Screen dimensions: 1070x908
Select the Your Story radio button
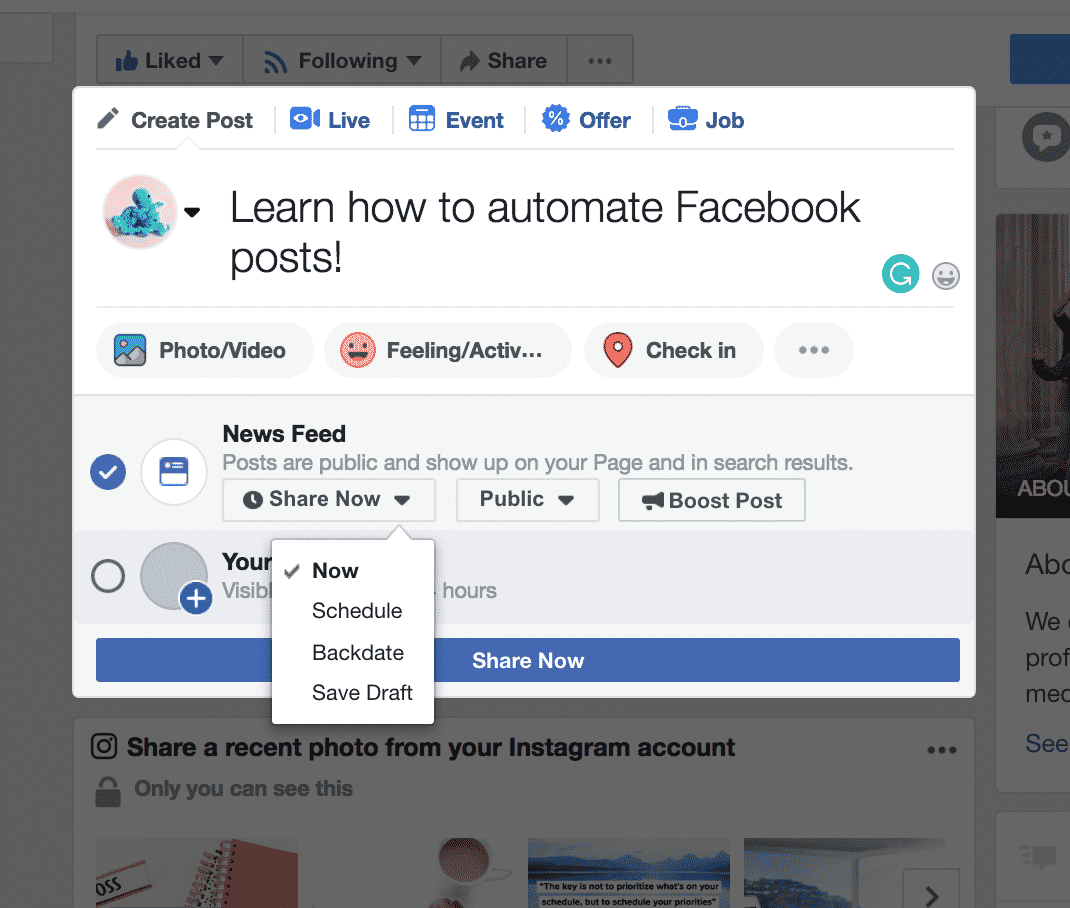click(108, 576)
